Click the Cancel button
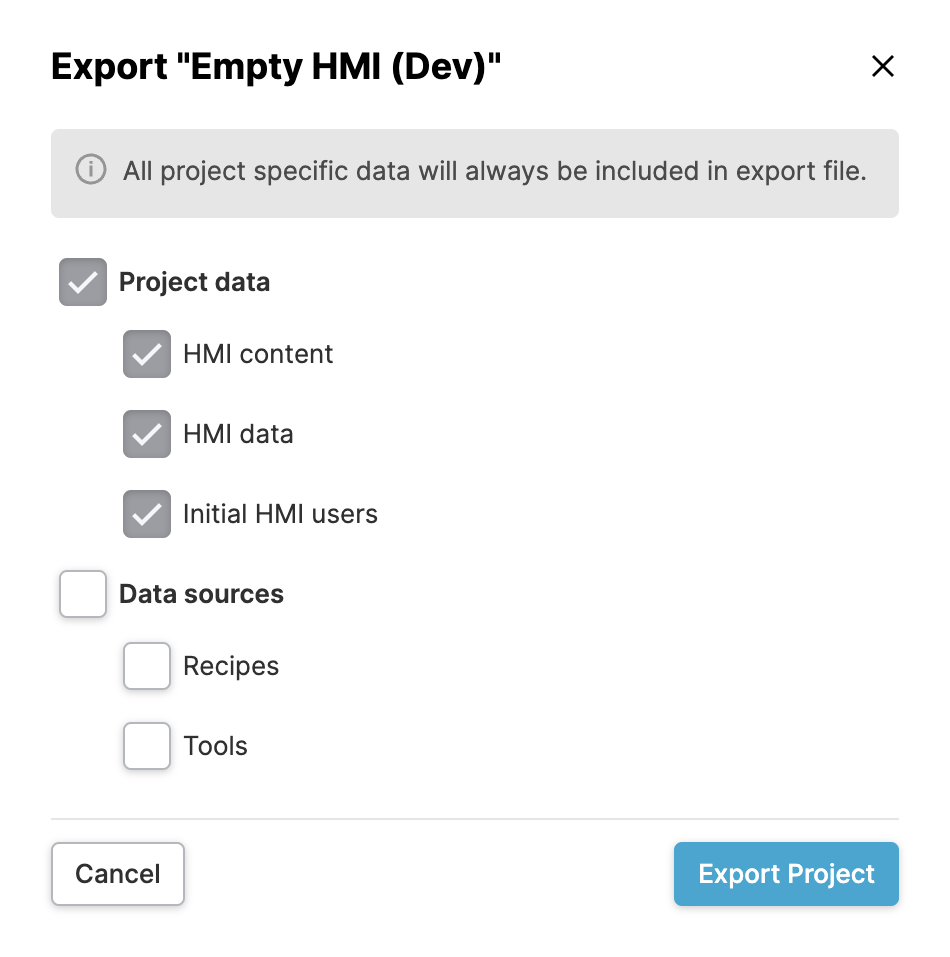This screenshot has height=957, width=950. pos(118,874)
